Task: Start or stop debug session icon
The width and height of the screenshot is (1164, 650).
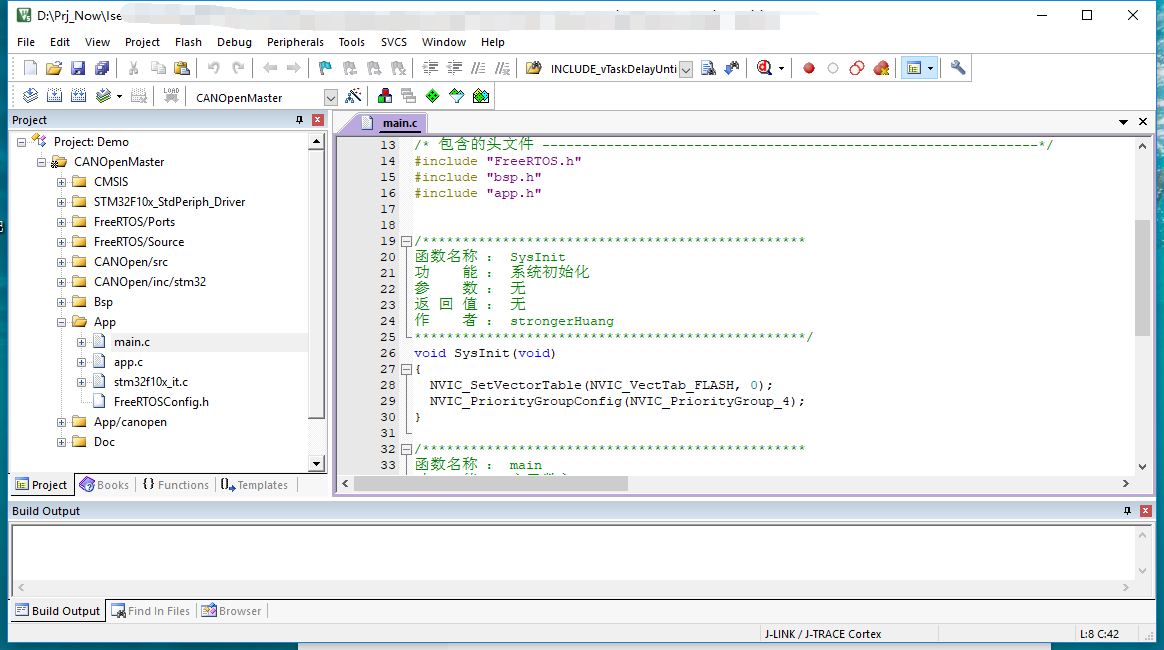Action: (765, 68)
